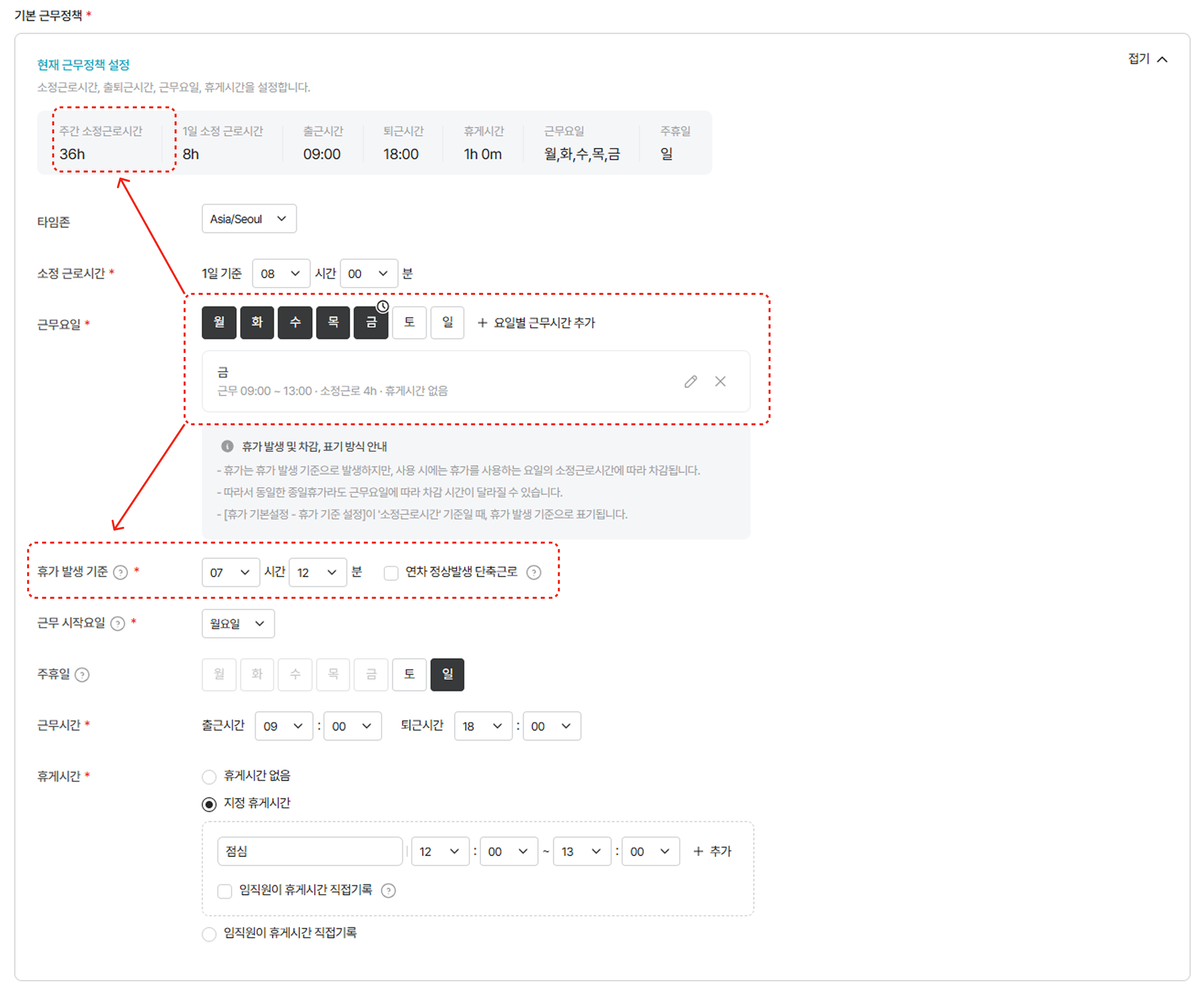Click the help icon next to 휴가 발생 기준
The width and height of the screenshot is (1204, 993).
point(120,573)
